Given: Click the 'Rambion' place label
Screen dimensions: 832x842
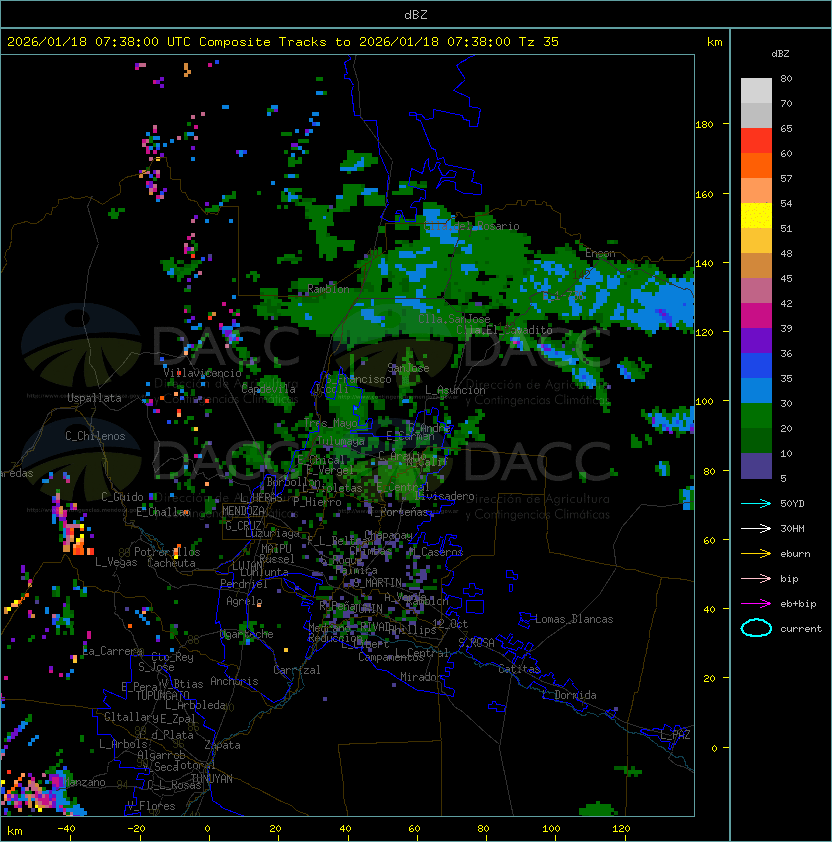Looking at the screenshot, I should 328,289.
